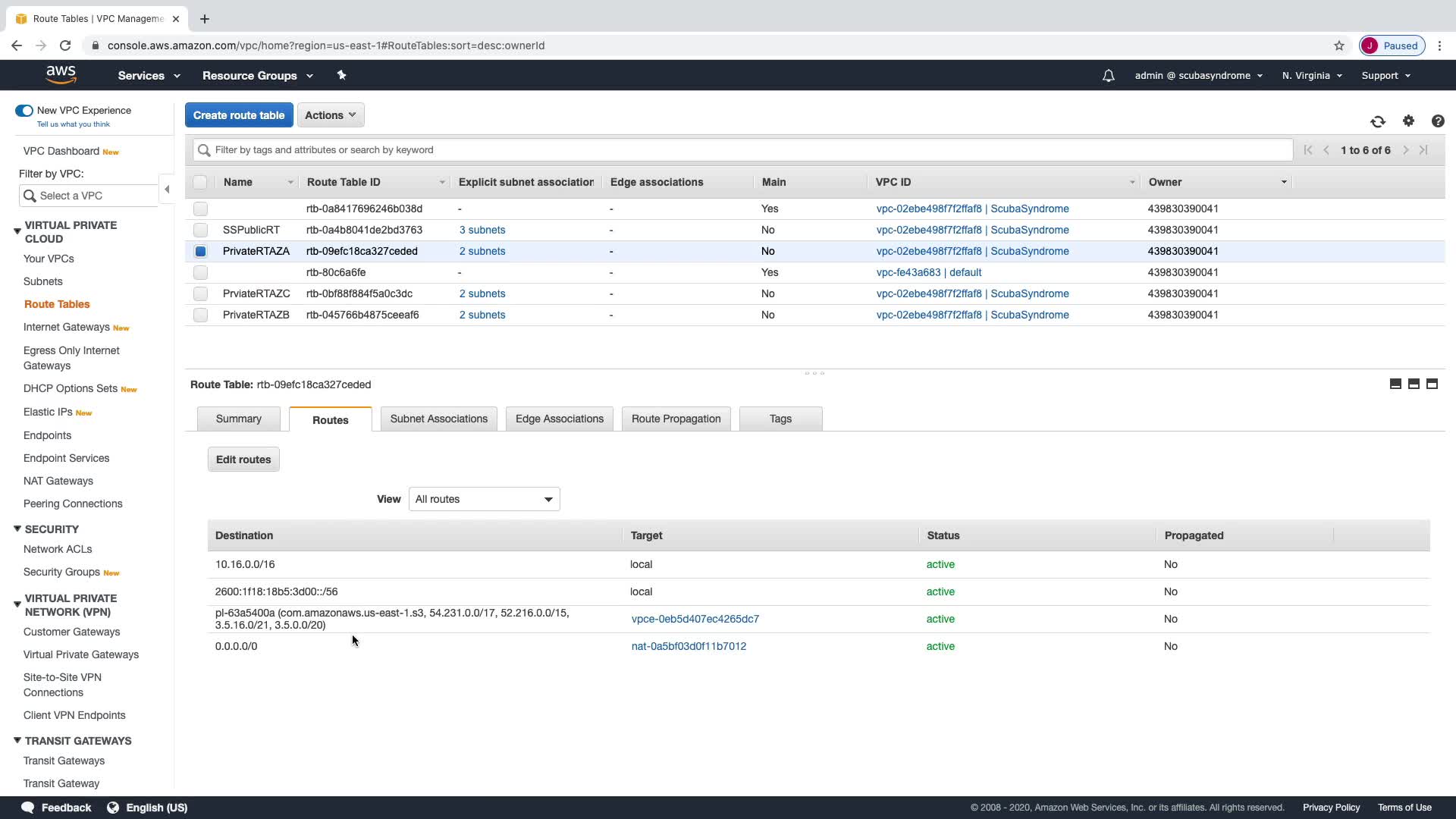The height and width of the screenshot is (819, 1456).
Task: Maximize the details pane layout icon
Action: pyautogui.click(x=1432, y=384)
